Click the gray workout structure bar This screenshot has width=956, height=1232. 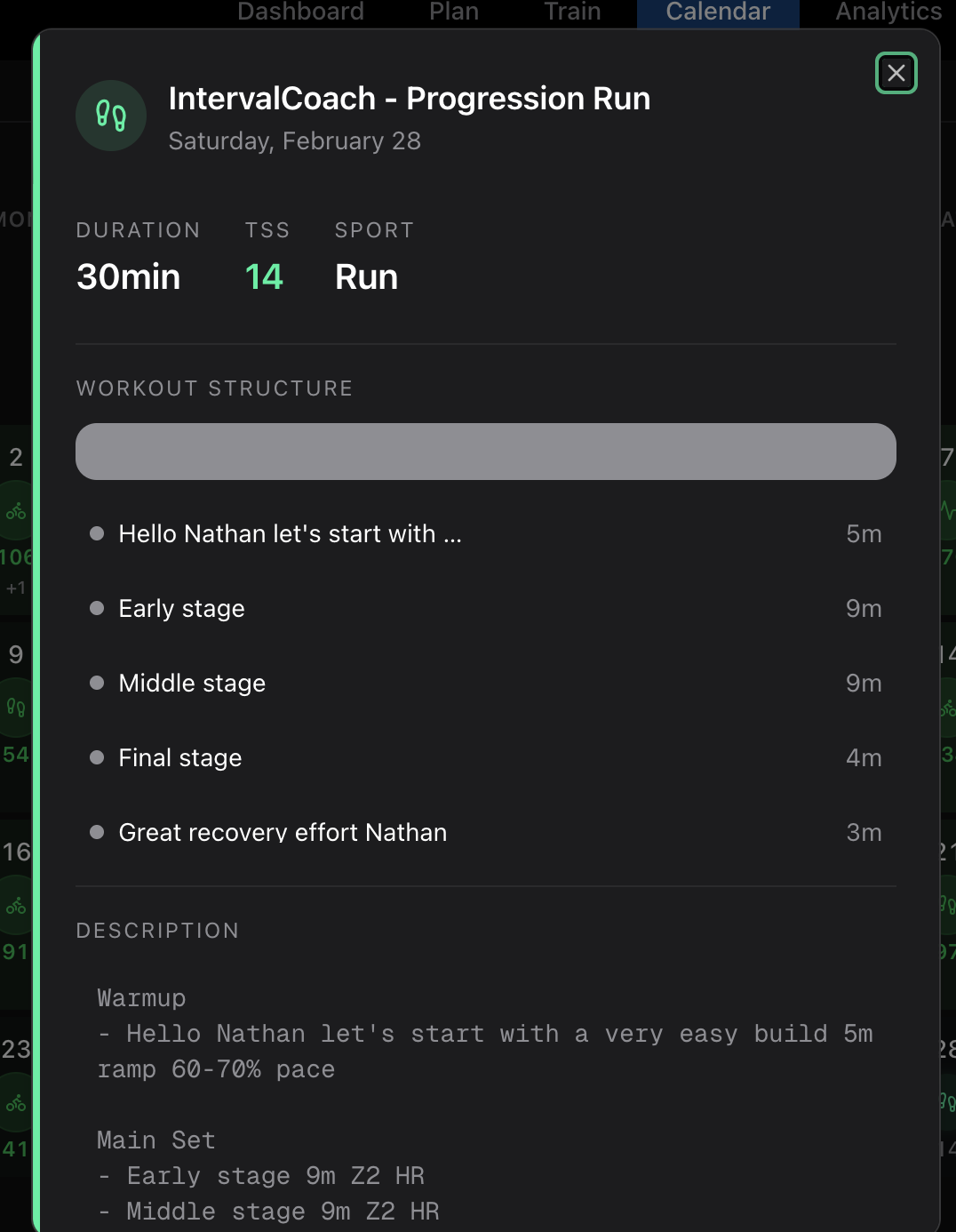(486, 452)
